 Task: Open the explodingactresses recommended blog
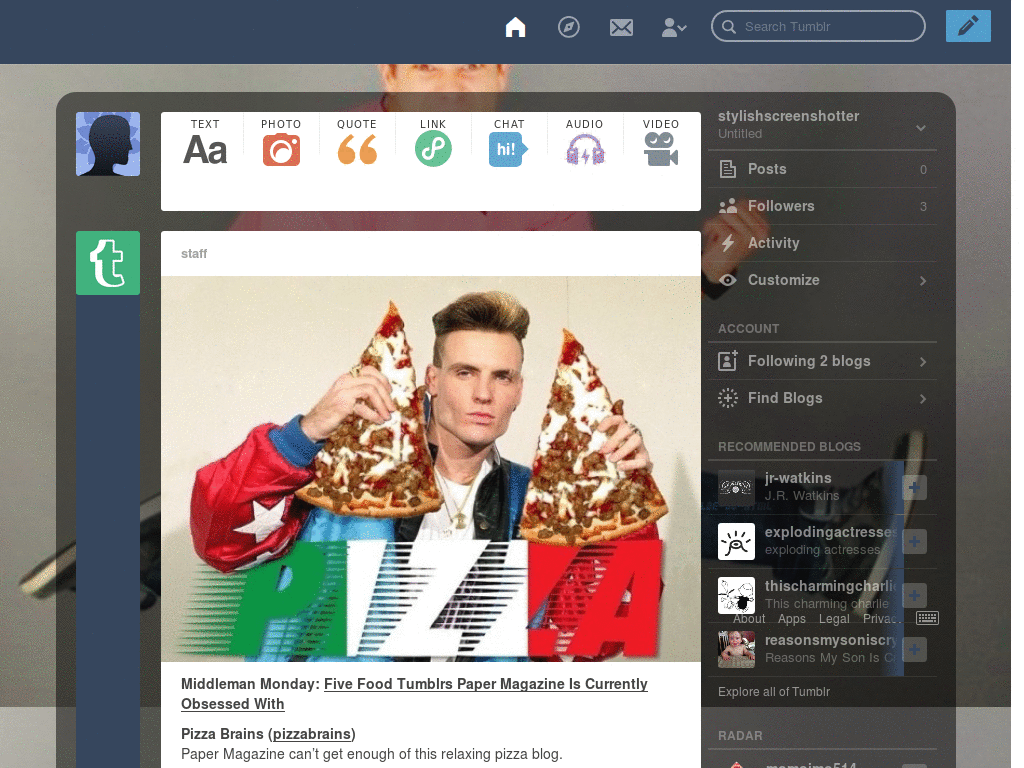coord(831,532)
